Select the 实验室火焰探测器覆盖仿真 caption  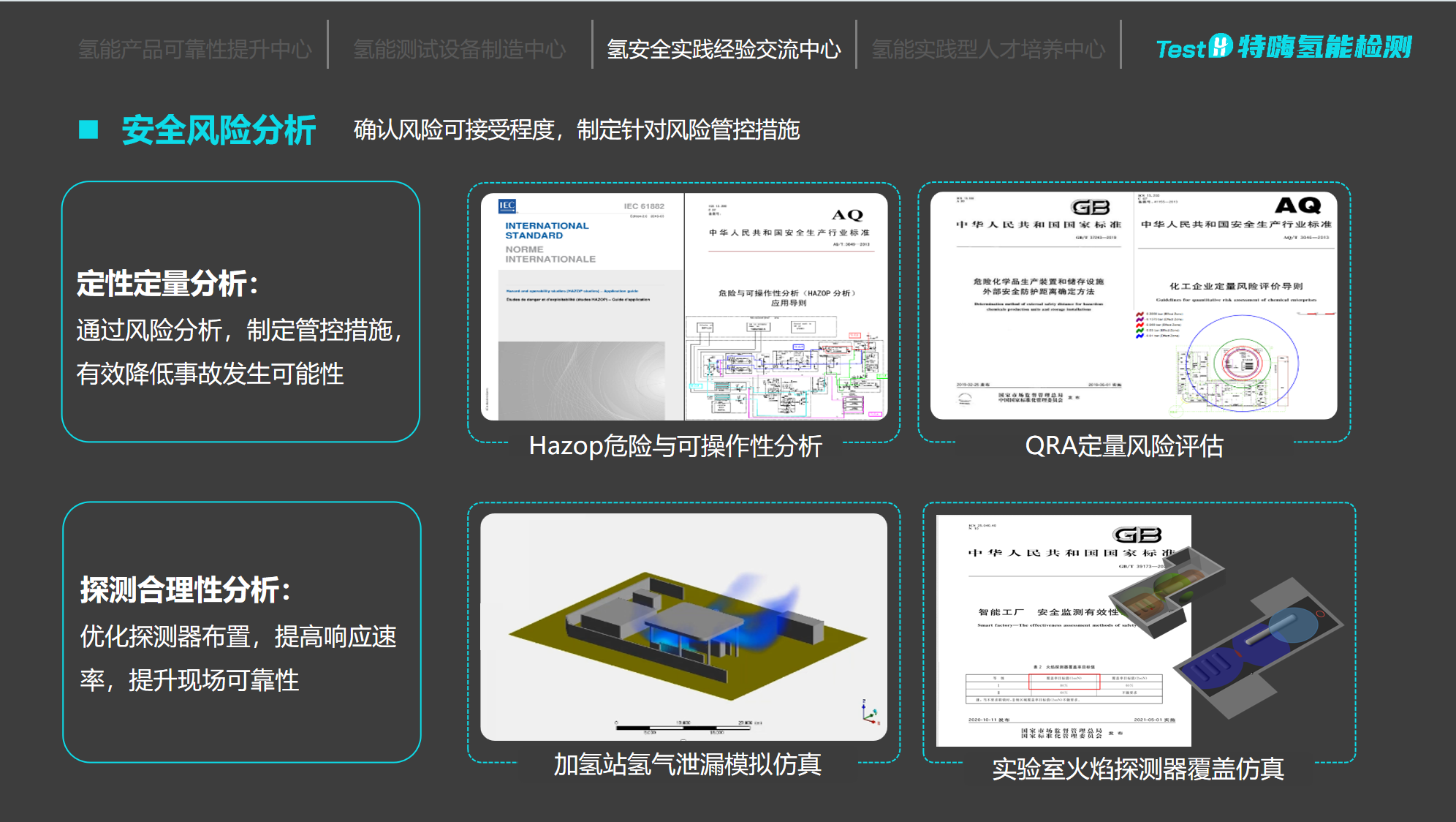(x=1137, y=768)
